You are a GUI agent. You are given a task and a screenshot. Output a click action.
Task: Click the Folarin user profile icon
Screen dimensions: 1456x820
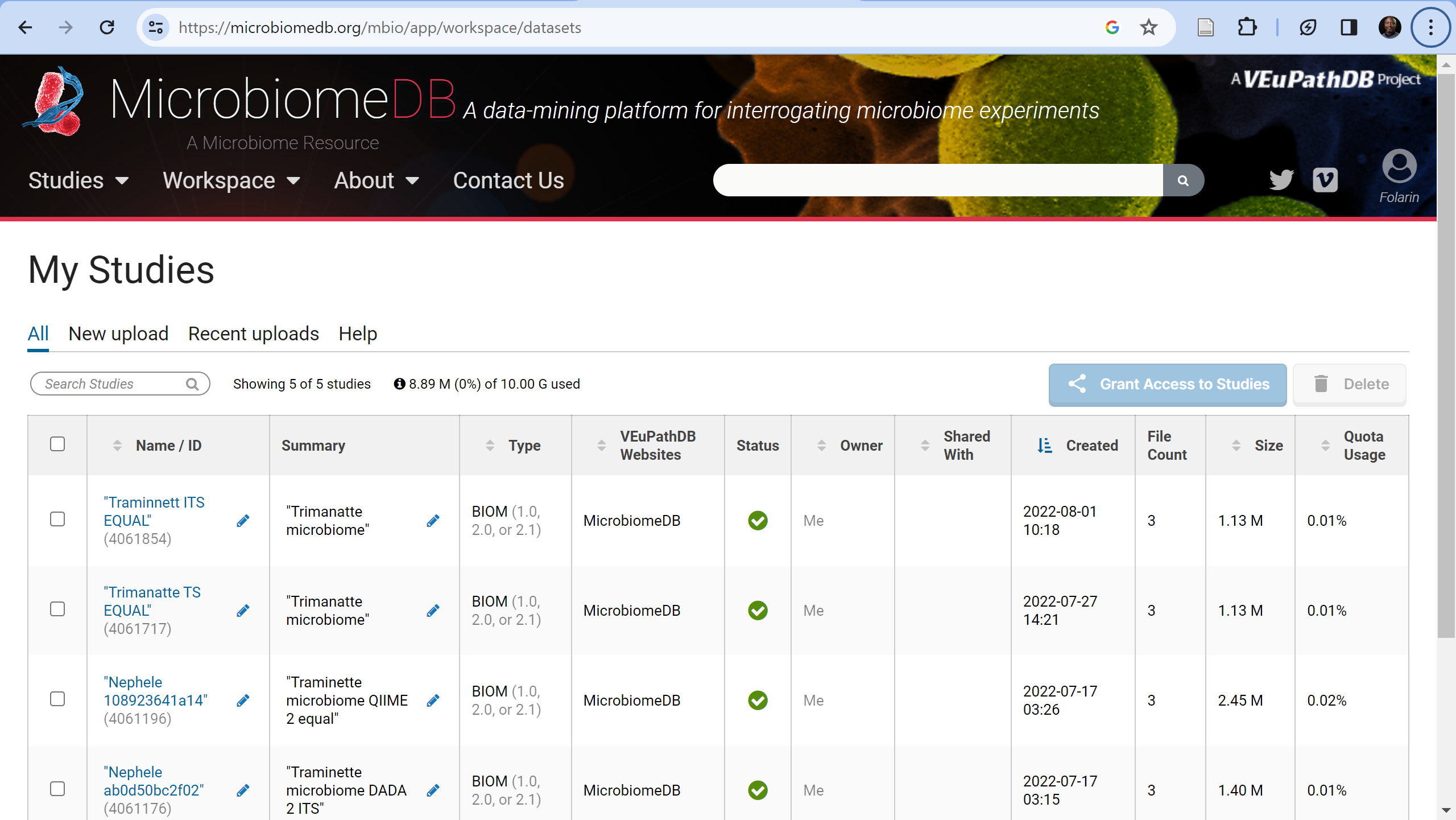pos(1399,167)
